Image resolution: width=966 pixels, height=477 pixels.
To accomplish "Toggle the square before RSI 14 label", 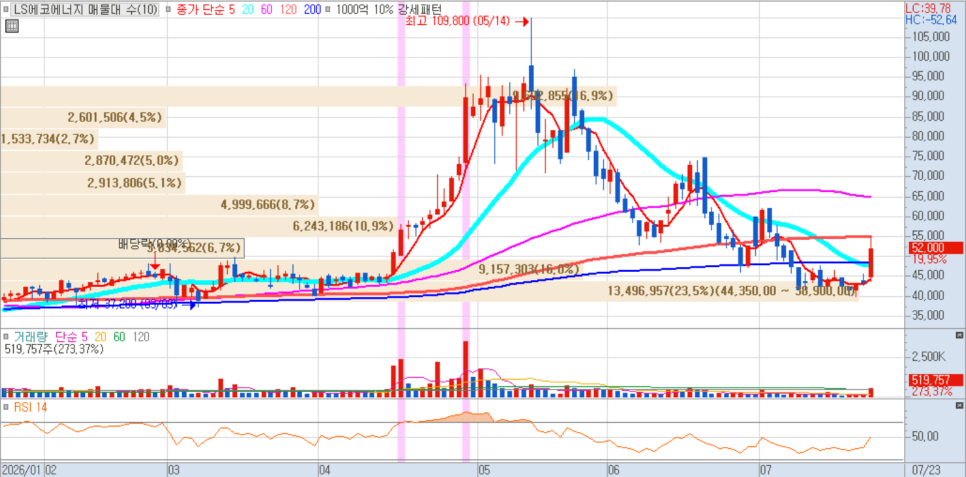I will point(6,407).
